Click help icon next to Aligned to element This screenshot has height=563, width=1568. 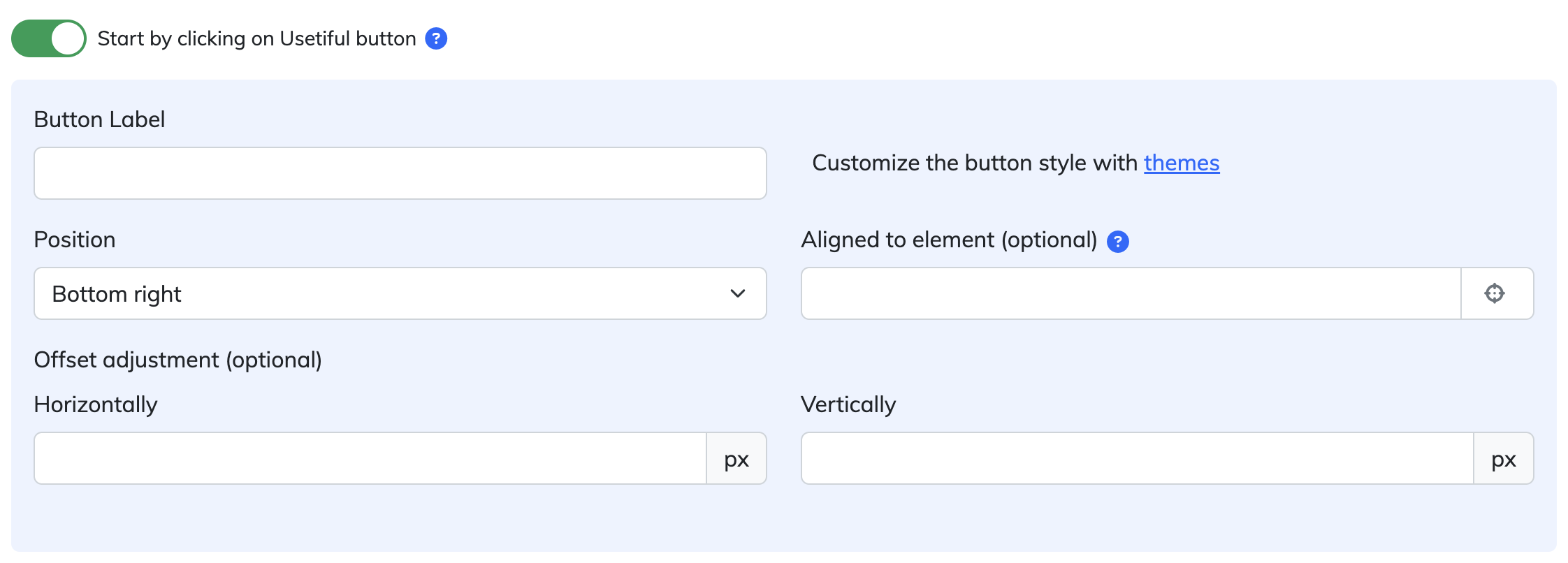click(x=1118, y=241)
